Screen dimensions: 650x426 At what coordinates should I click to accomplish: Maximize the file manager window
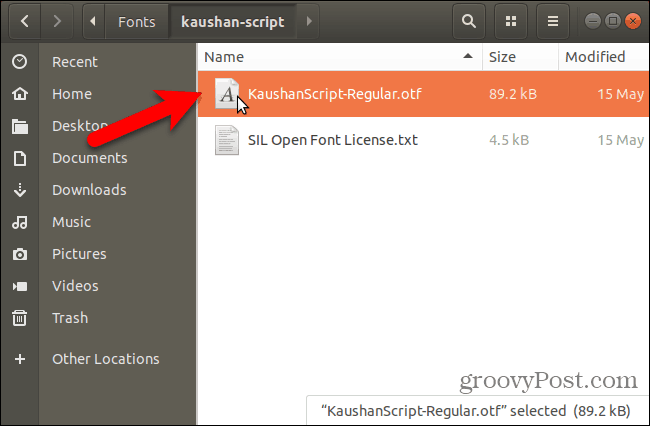click(613, 21)
